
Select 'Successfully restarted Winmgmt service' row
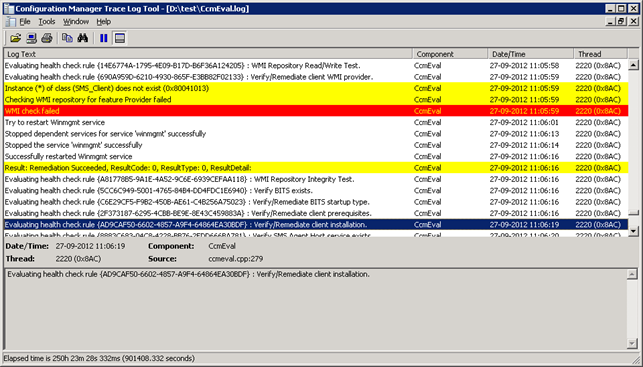click(316, 156)
